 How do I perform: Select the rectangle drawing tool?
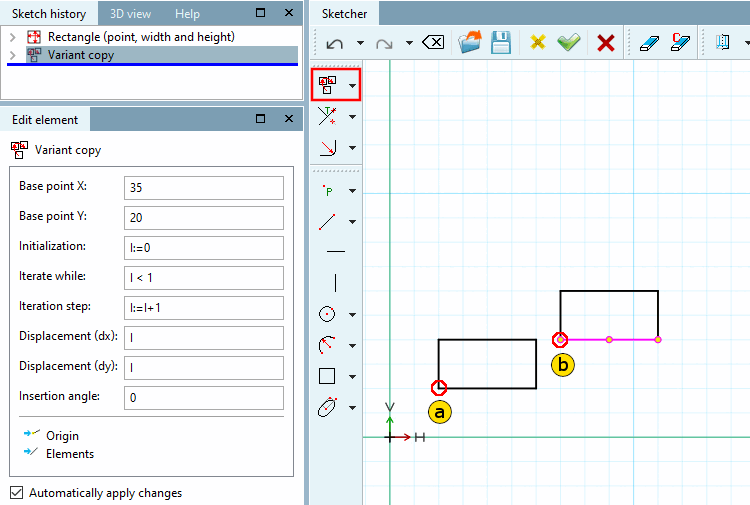327,376
